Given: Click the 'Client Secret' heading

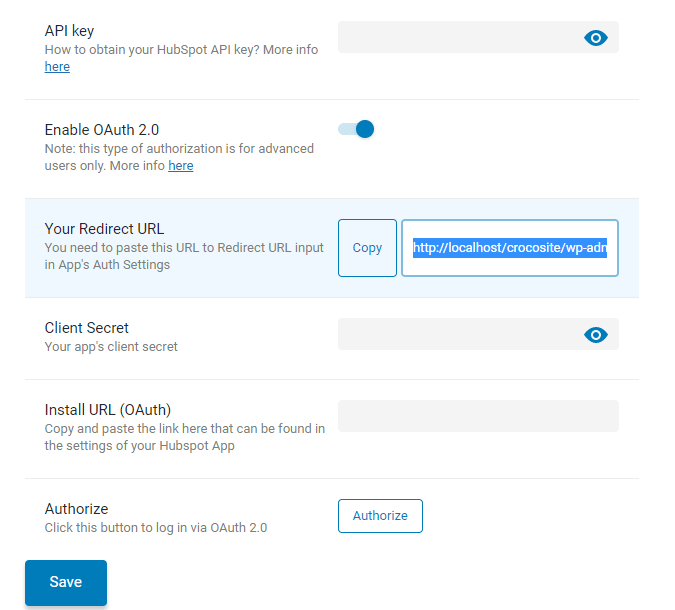Looking at the screenshot, I should pos(87,328).
